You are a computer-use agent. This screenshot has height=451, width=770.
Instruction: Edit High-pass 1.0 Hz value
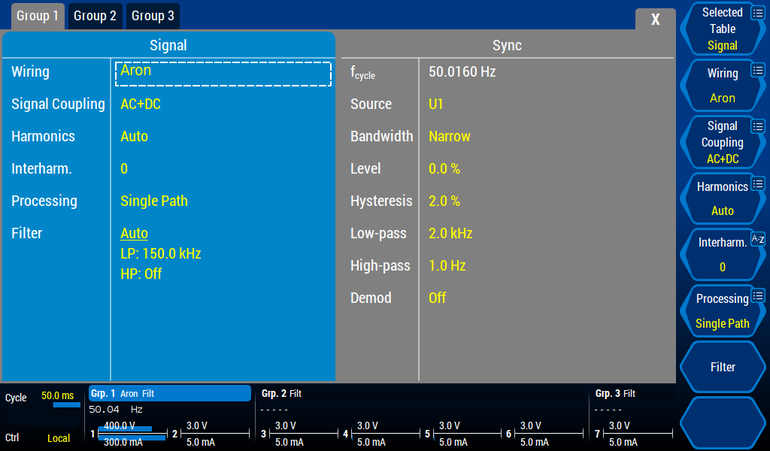(447, 265)
